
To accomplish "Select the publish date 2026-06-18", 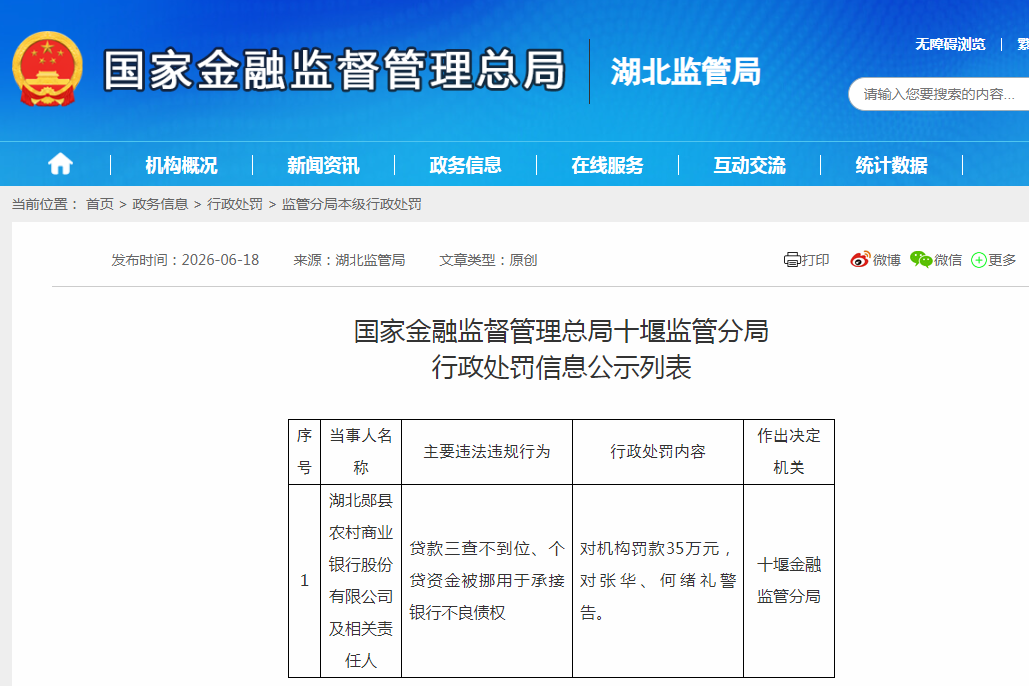I will 220,260.
